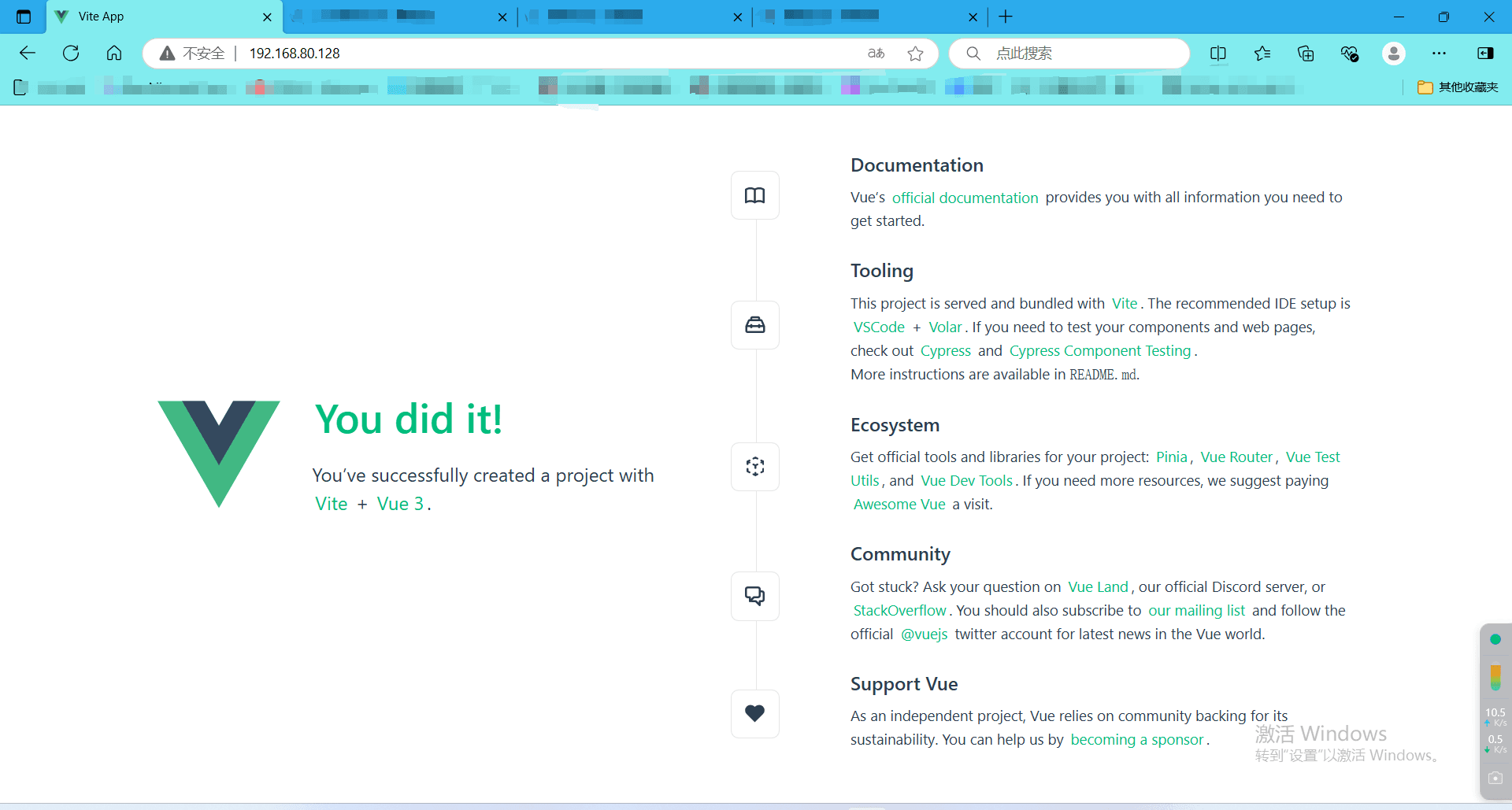Viewport: 1512px width, 810px height.
Task: Click the green status dot in floating widget
Action: tap(1495, 639)
